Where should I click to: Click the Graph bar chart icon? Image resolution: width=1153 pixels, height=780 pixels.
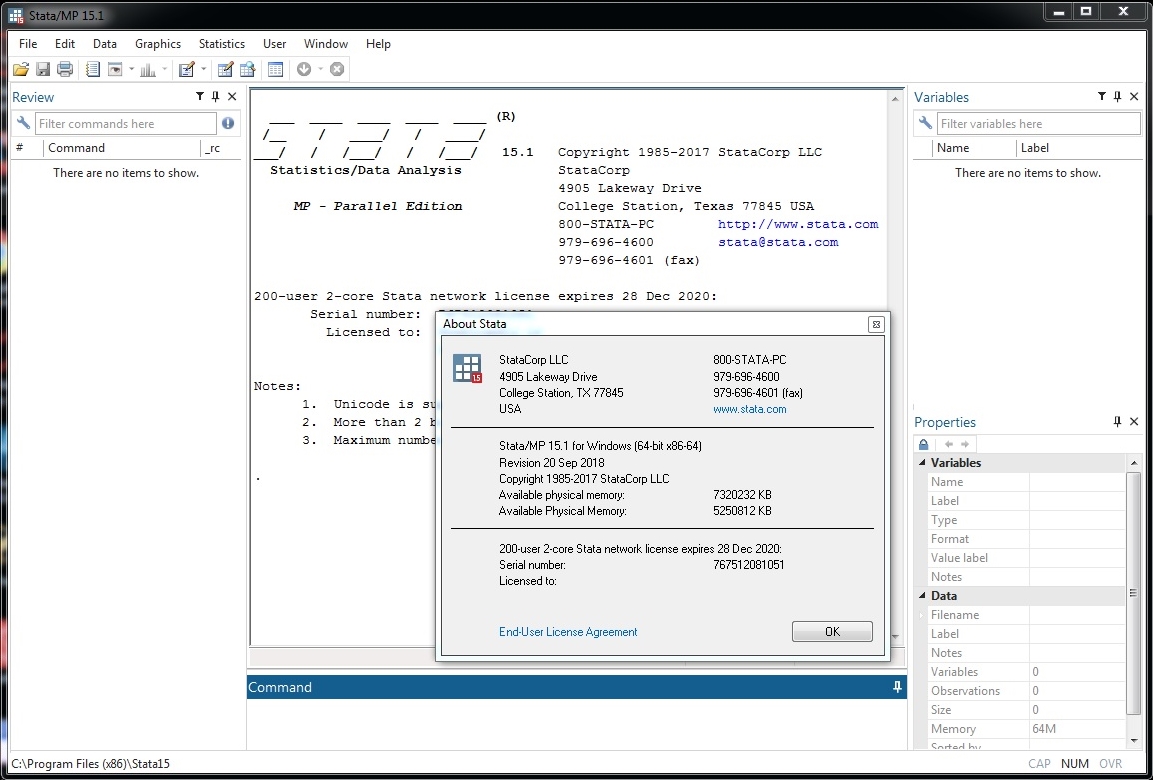[x=148, y=70]
